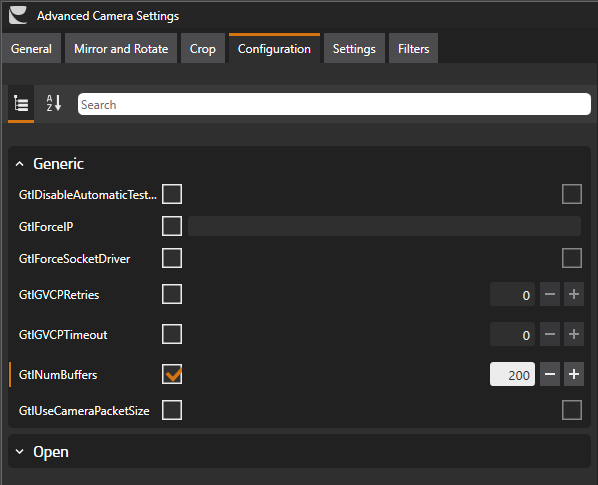Decrease GtlGVCPTimeout with minus icon
Screen dimensions: 598x485
pyautogui.click(x=550, y=334)
